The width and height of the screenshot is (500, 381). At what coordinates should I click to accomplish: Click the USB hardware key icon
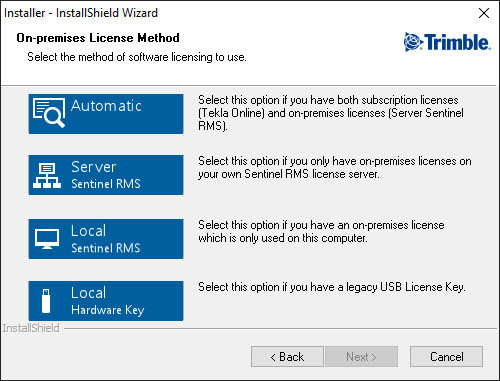click(x=46, y=301)
